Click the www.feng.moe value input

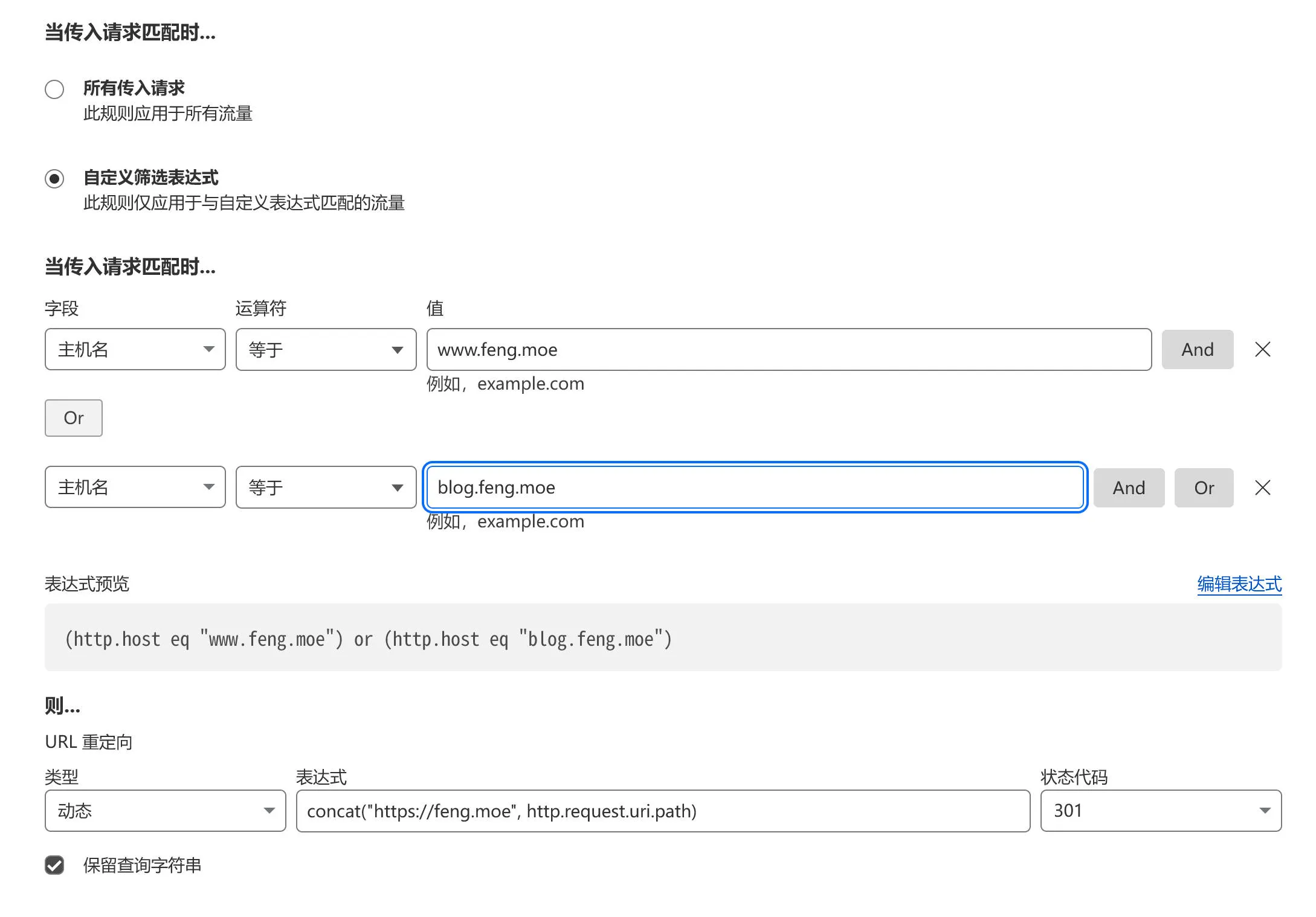[789, 349]
